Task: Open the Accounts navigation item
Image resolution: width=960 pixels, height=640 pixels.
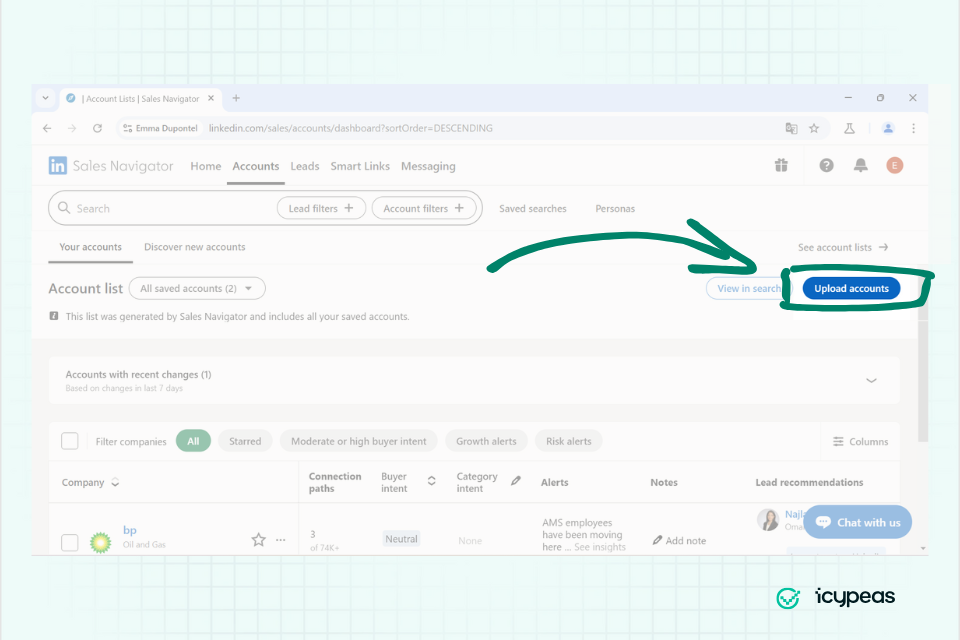Action: point(256,166)
